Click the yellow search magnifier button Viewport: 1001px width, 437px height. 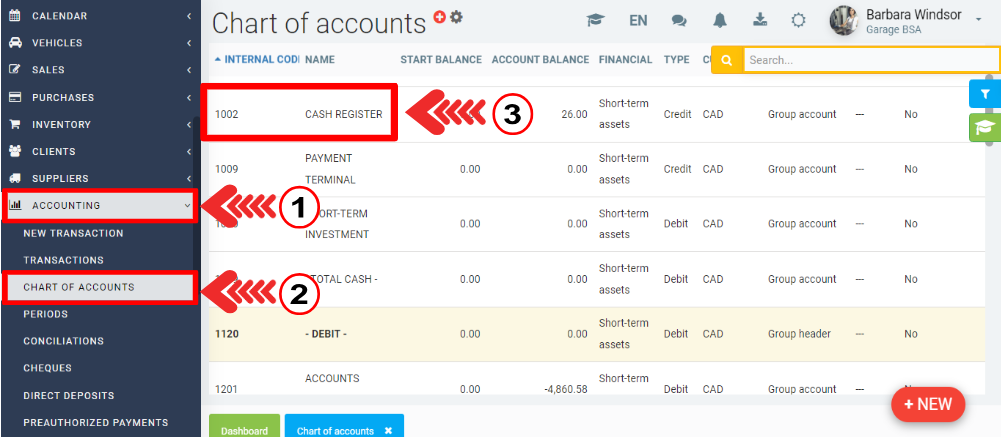click(x=727, y=60)
